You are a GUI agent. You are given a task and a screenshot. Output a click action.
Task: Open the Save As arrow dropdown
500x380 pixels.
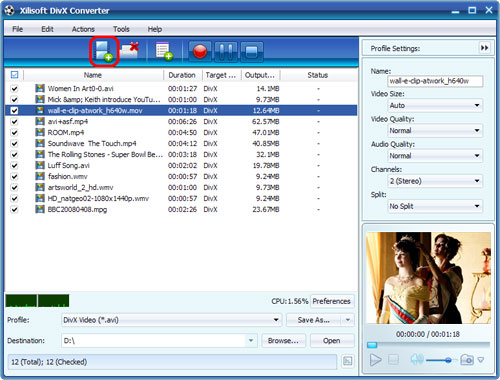click(348, 320)
